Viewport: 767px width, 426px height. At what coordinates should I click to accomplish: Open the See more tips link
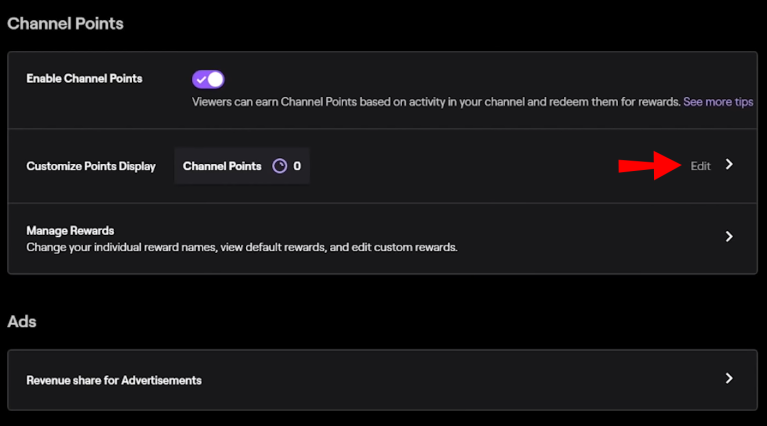pos(718,102)
